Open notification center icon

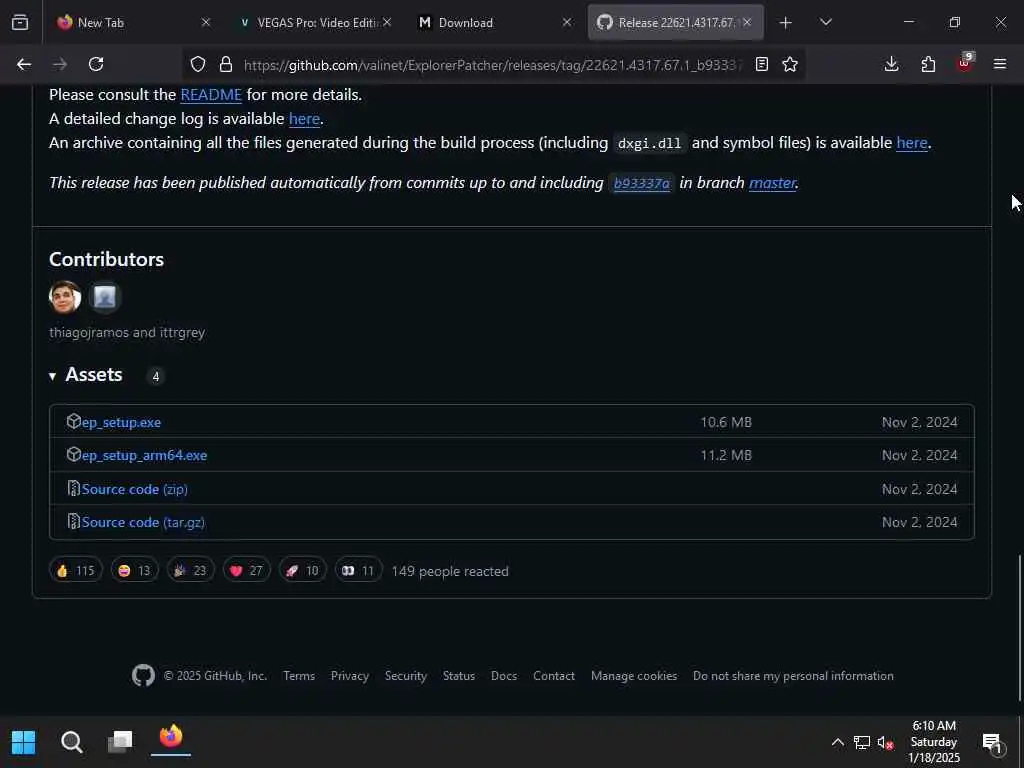click(992, 742)
